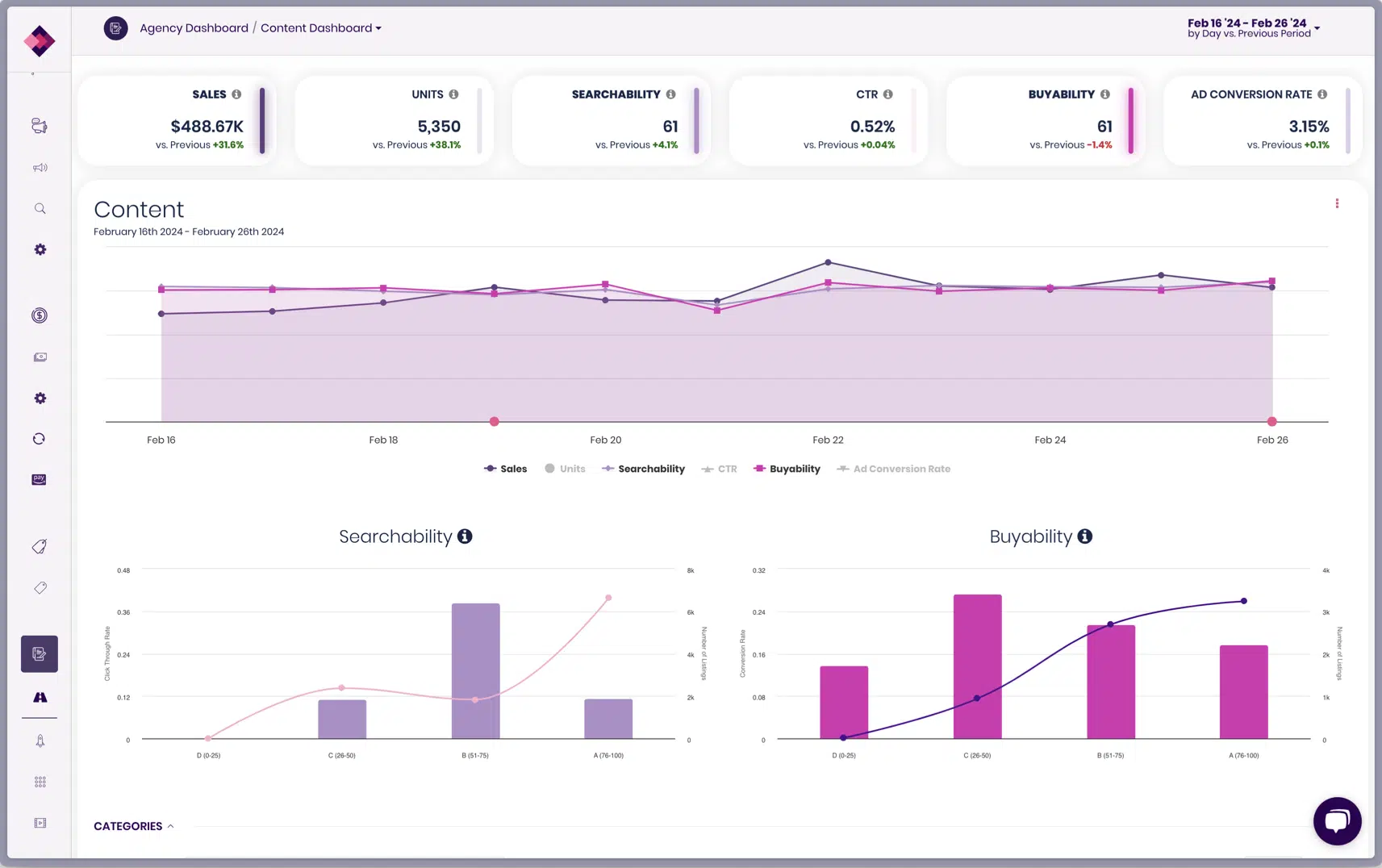
Task: Click the round header dashboard icon
Action: pyautogui.click(x=115, y=28)
